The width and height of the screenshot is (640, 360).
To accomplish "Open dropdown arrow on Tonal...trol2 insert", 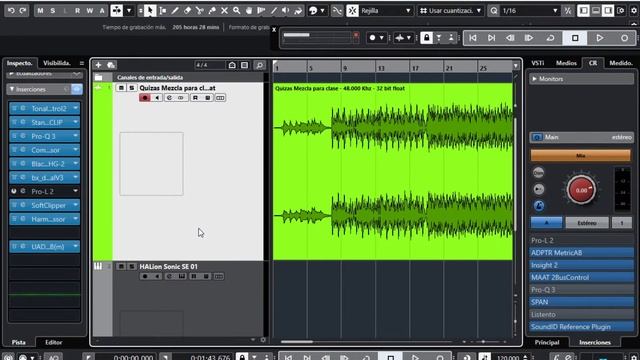I will pyautogui.click(x=76, y=108).
